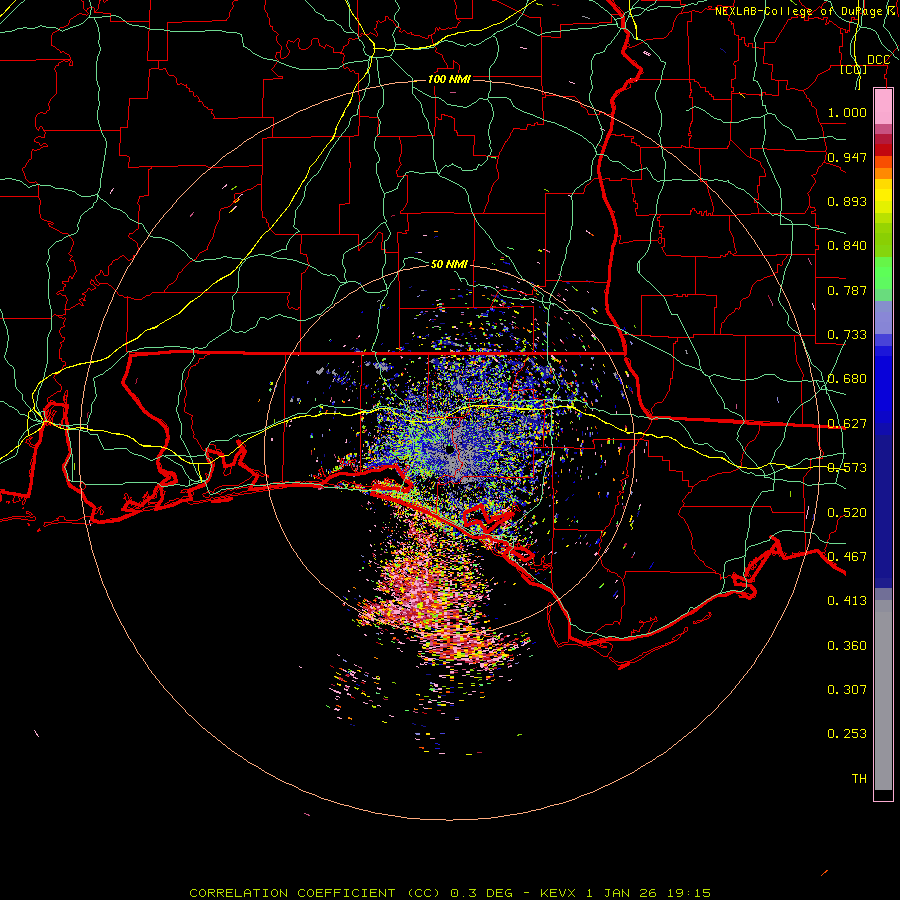Viewport: 900px width, 900px height.
Task: Click the 0.253 color scale value
Action: pos(847,734)
